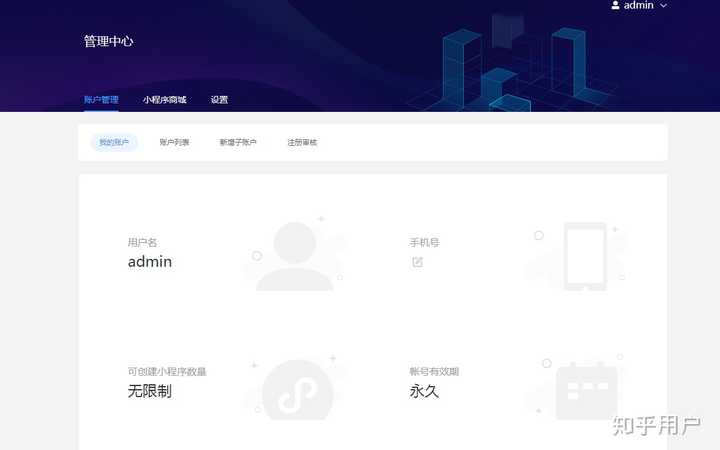Open the 注册审核 sub-tab
The width and height of the screenshot is (720, 450).
point(302,142)
